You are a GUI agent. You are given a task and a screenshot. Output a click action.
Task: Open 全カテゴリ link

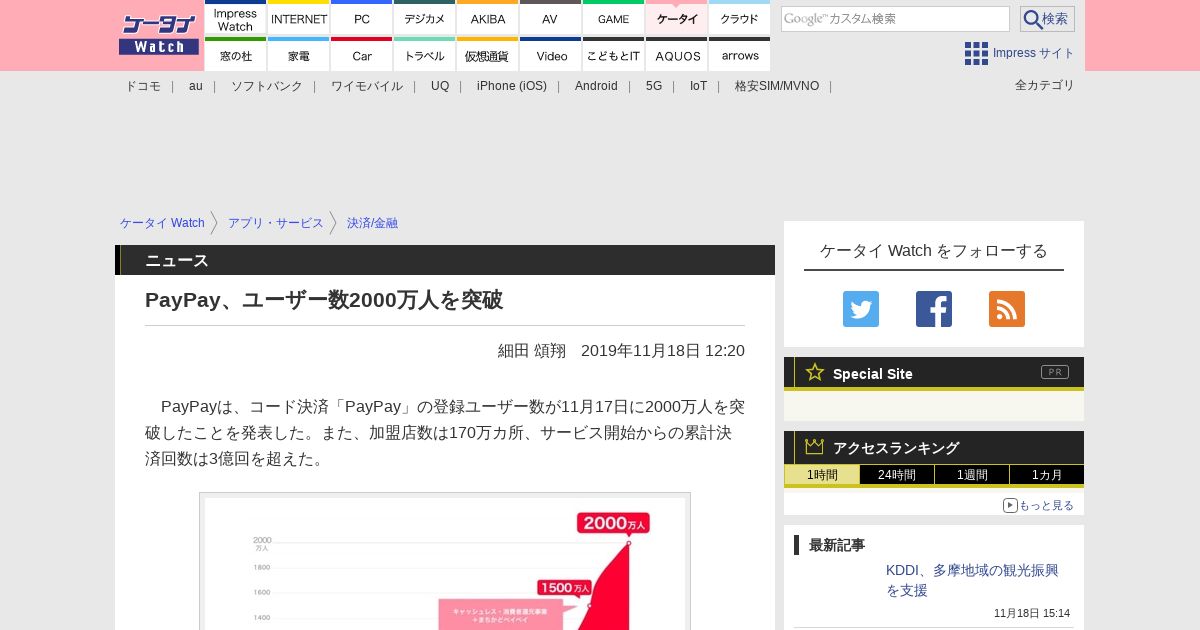click(x=1045, y=85)
